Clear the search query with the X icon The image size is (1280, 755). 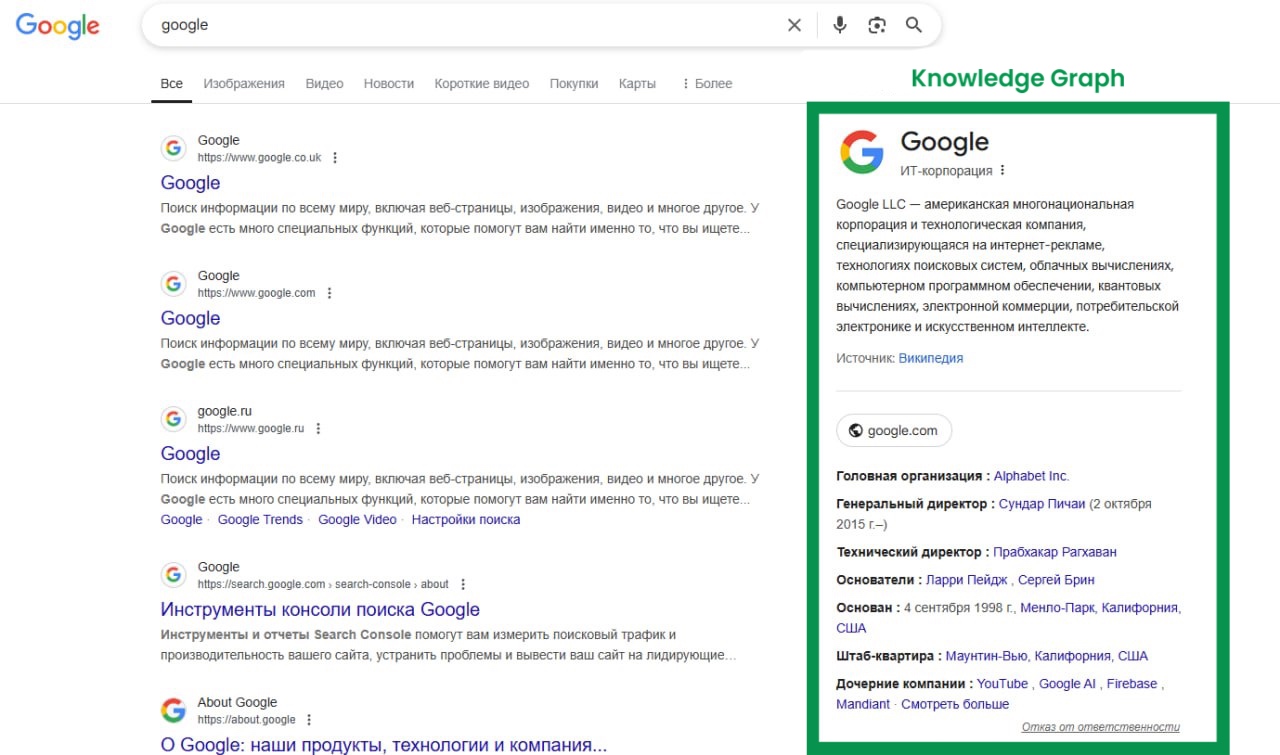[794, 25]
